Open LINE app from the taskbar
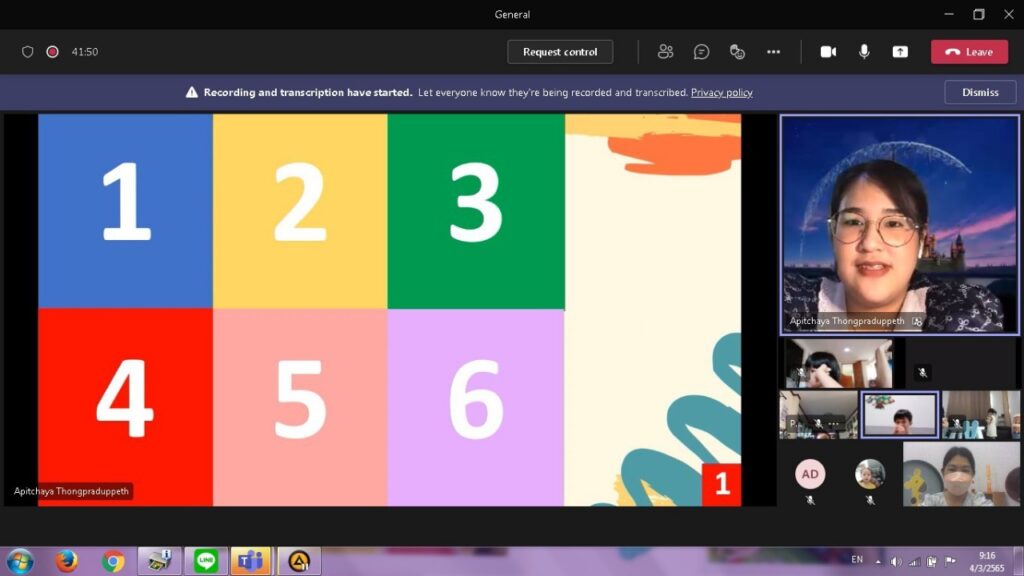Viewport: 1024px width, 576px height. click(206, 561)
